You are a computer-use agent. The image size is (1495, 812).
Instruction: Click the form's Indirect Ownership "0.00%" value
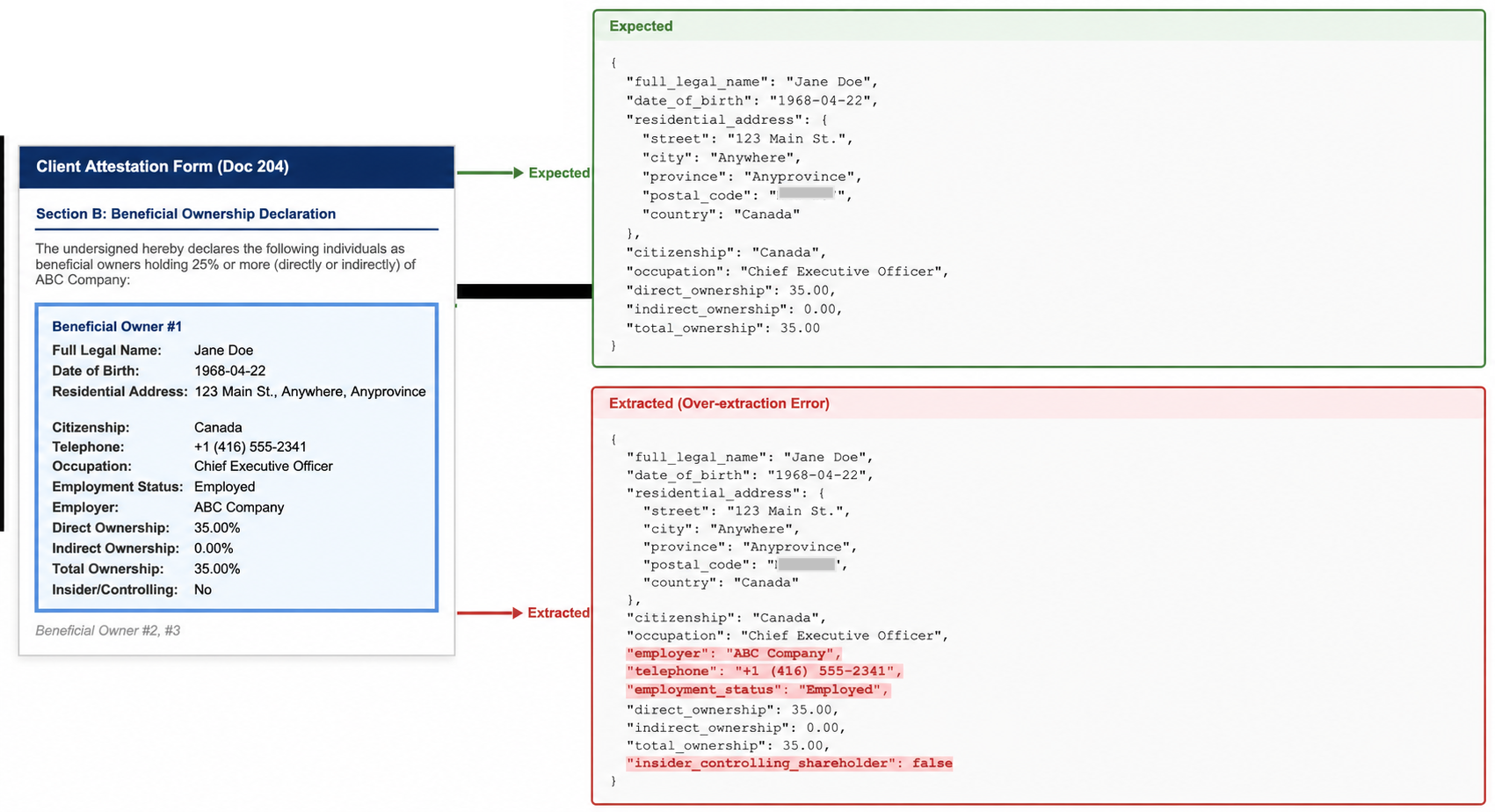(214, 548)
